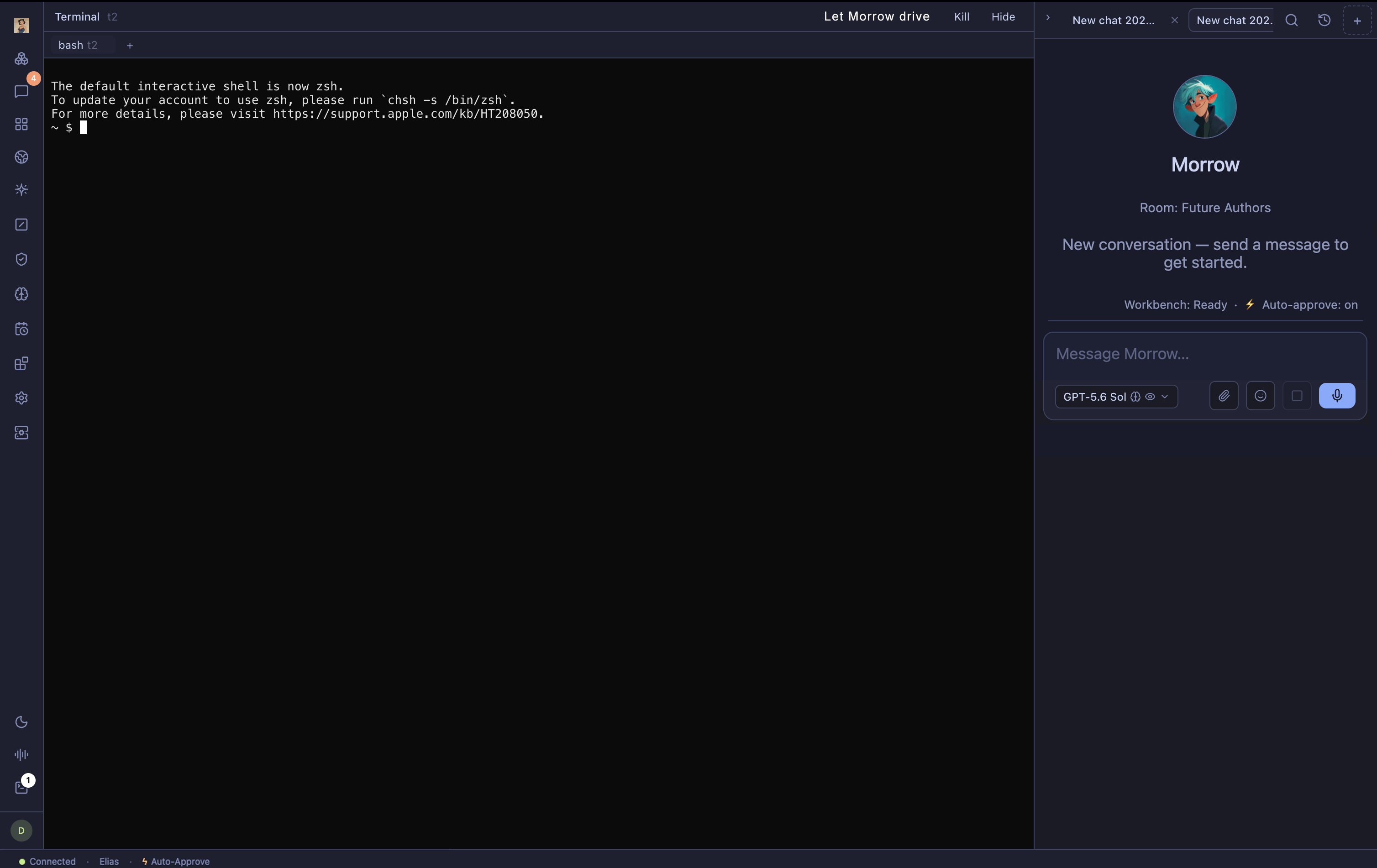
Task: Open the blocks plus extensions icon
Action: point(21,363)
